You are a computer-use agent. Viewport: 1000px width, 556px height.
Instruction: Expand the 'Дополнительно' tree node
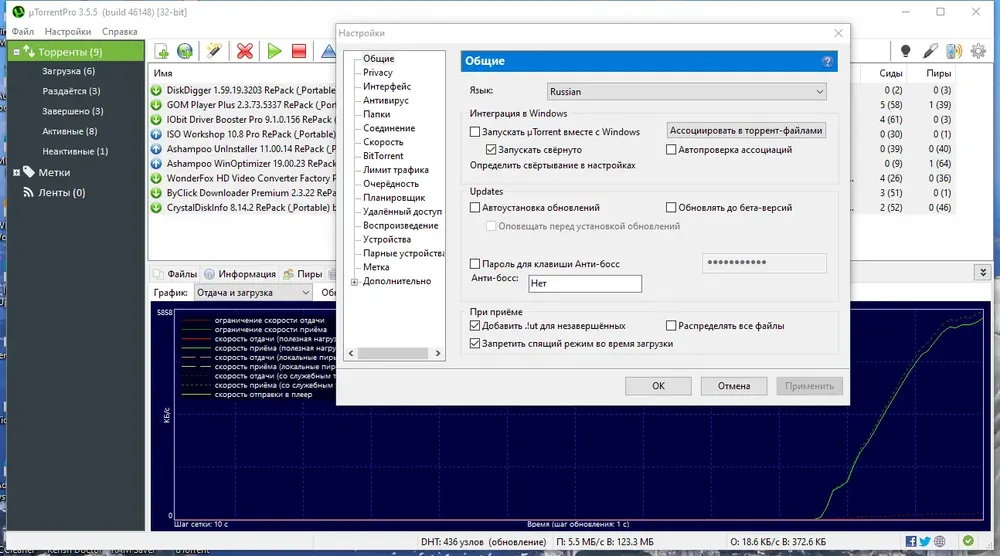[355, 282]
